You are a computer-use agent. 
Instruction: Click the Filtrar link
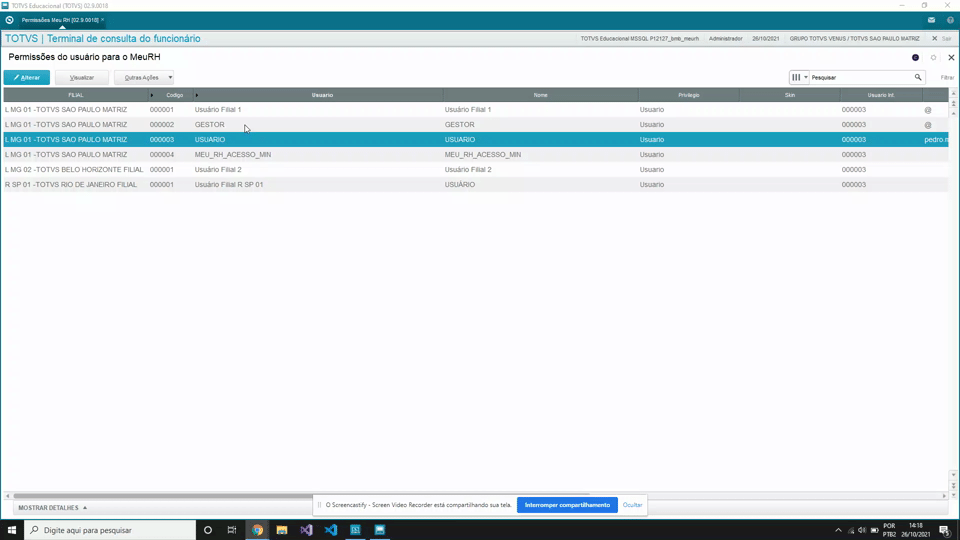point(947,78)
